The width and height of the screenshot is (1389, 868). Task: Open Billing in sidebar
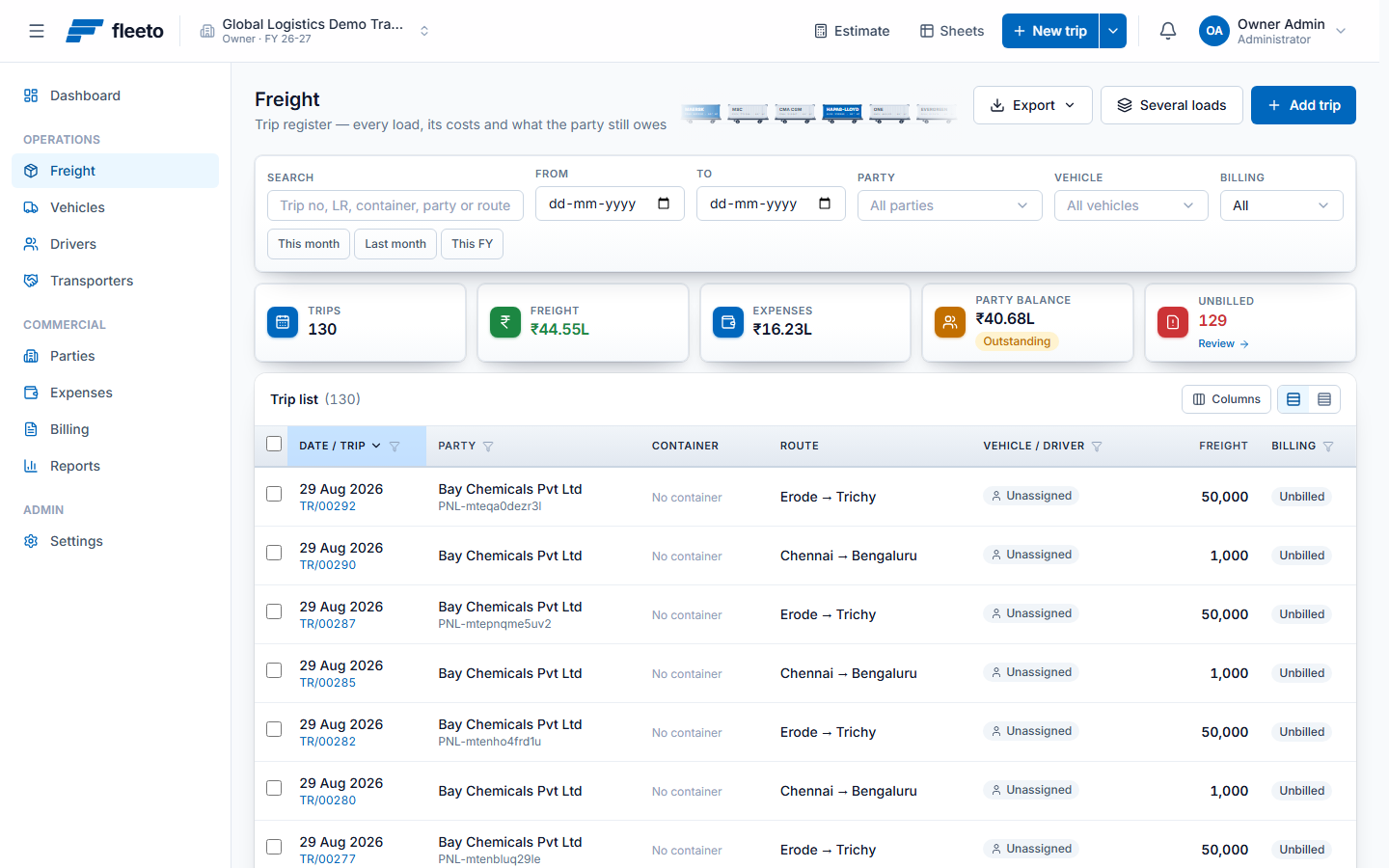(x=116, y=429)
